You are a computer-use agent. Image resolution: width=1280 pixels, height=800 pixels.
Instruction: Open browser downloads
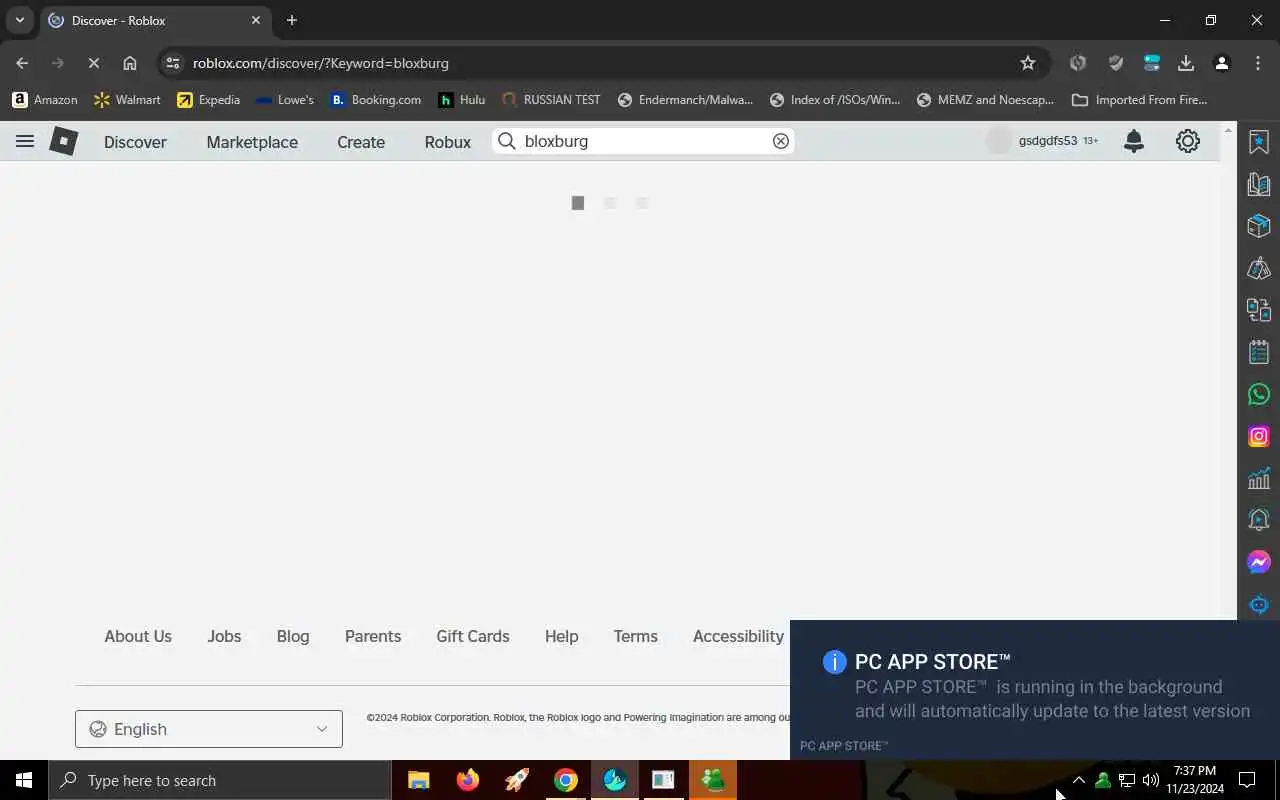(1186, 63)
